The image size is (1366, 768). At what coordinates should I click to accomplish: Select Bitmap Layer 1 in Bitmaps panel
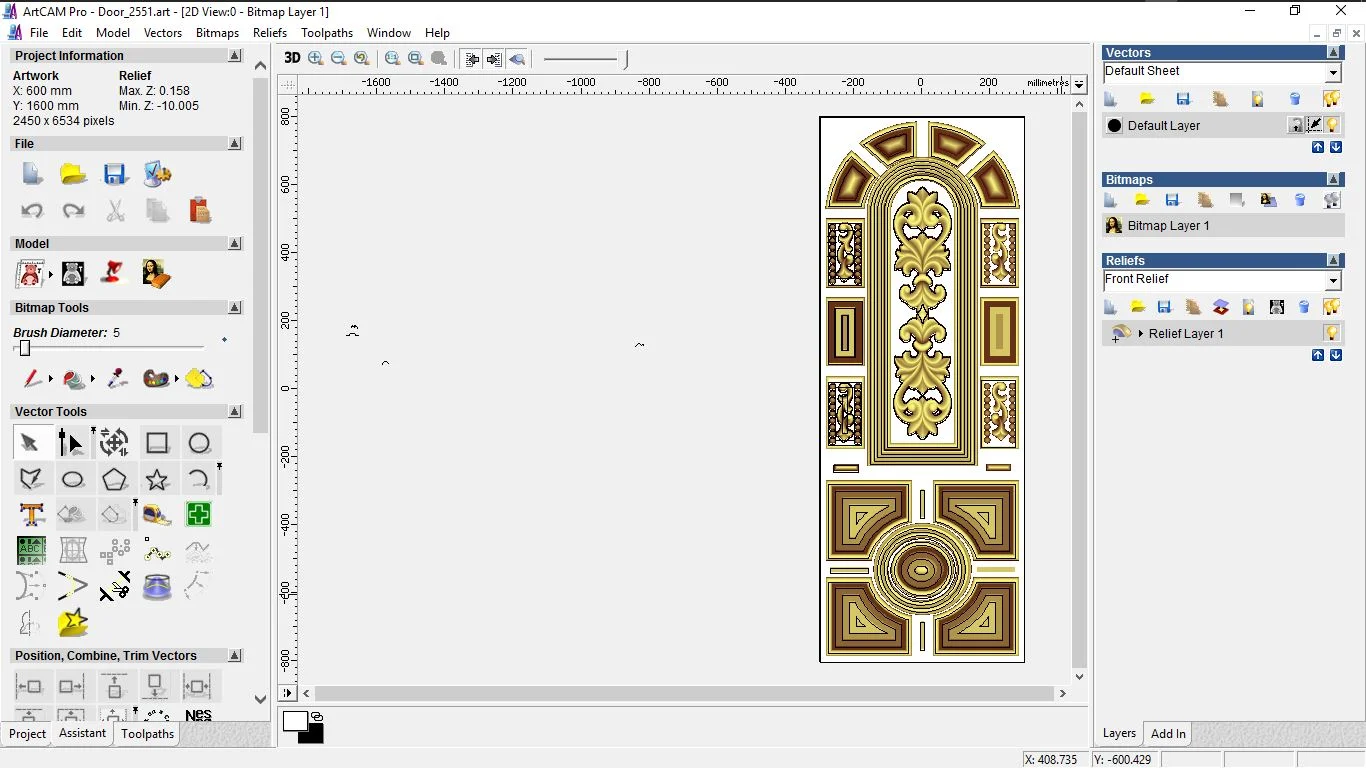[x=1168, y=226]
